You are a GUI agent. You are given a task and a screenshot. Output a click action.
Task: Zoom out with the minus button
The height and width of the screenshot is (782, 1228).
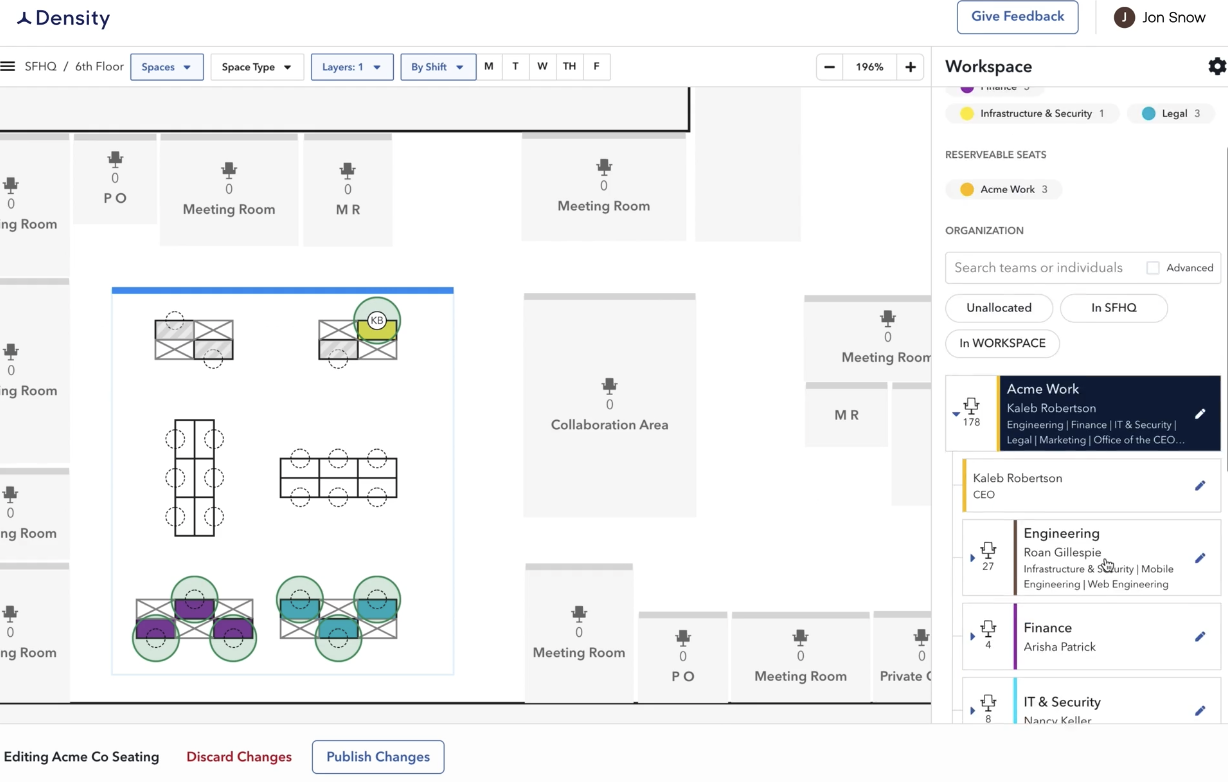pos(830,67)
